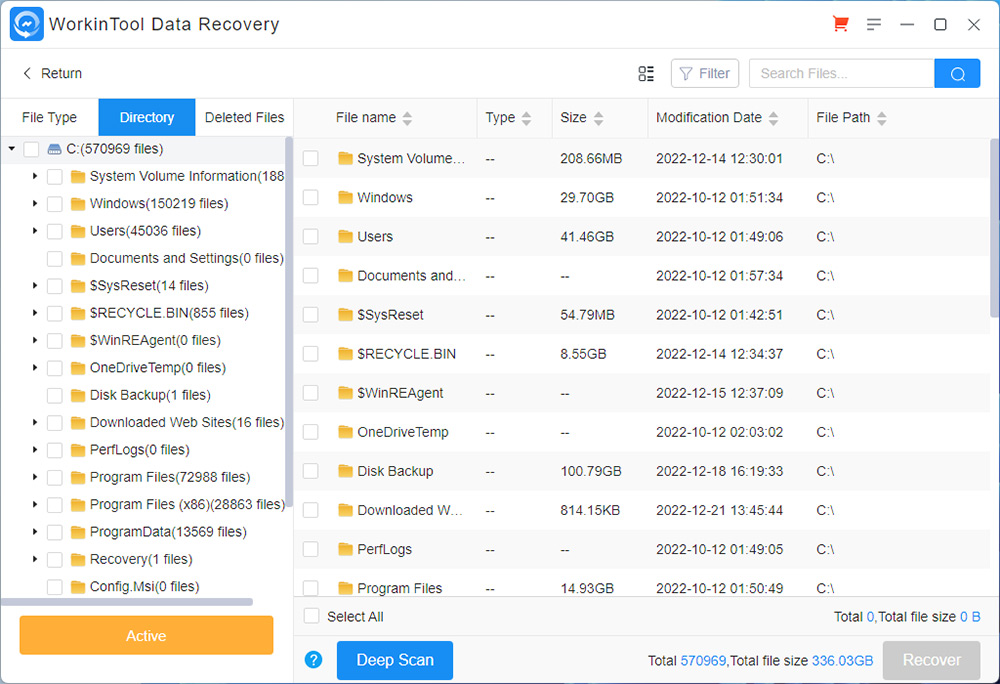Collapse the C: drive tree node
Screen dimensions: 1000x684
click(11, 149)
